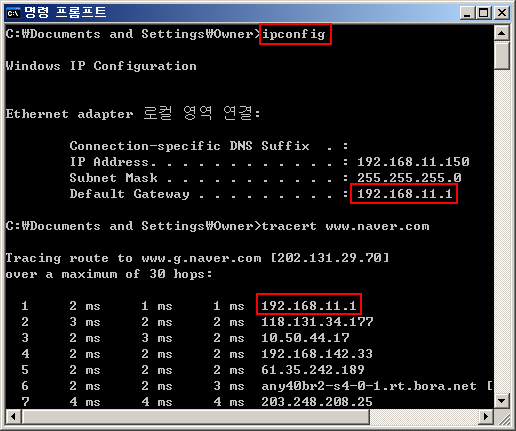Click the Ethernet adapter 로컬 영역 연결 line
Image resolution: width=516 pixels, height=431 pixels.
point(133,113)
